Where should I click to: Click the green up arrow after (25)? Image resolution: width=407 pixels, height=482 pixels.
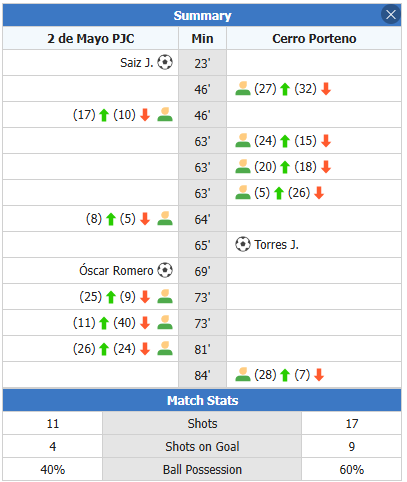(x=111, y=297)
